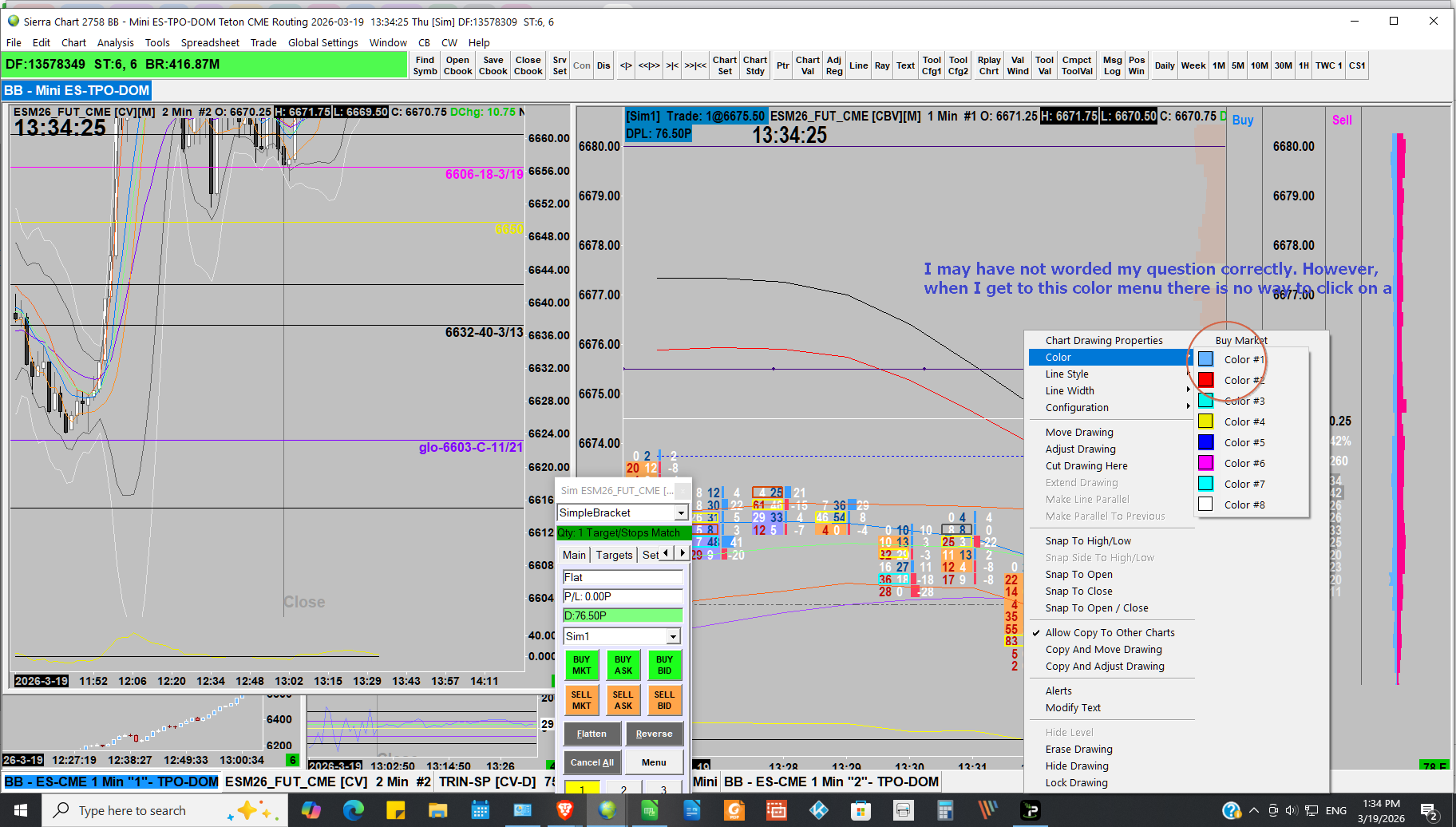Switch to the Targets tab
1456x827 pixels.
click(x=614, y=555)
